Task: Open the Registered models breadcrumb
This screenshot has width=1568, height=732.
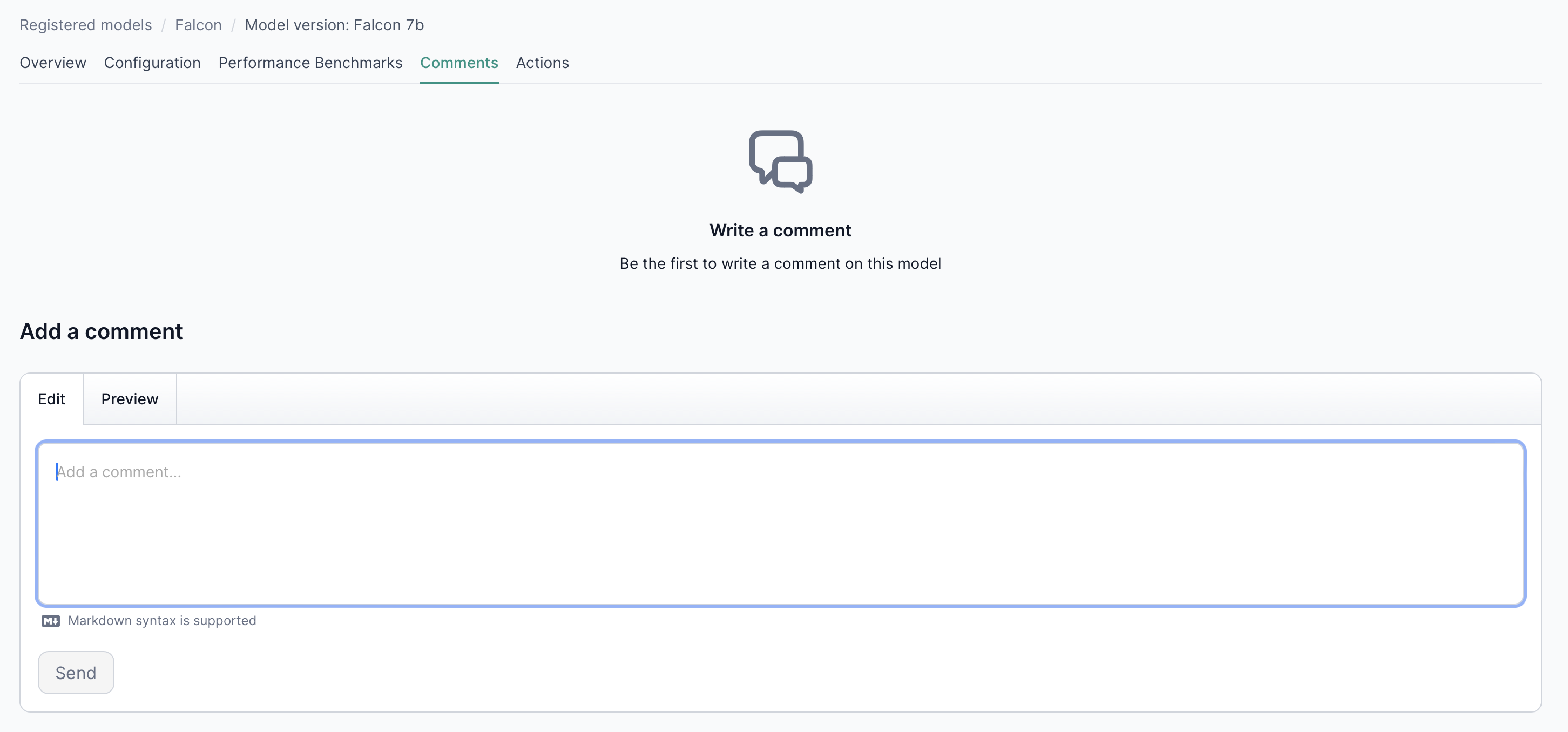Action: 86,25
